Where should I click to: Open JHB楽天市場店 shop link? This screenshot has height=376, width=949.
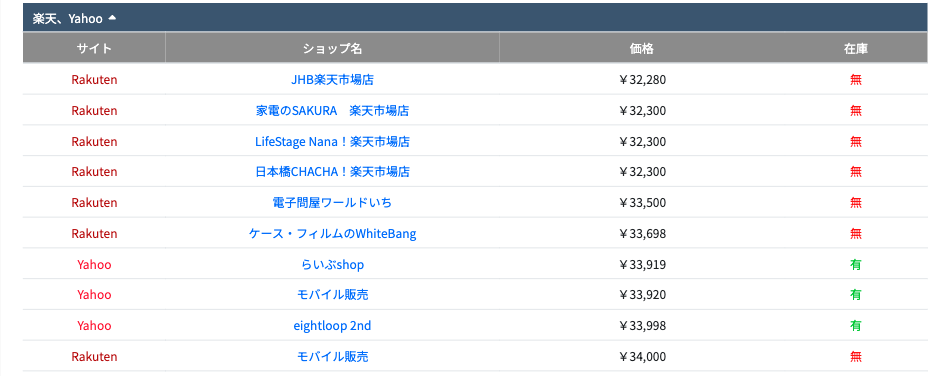tap(332, 80)
